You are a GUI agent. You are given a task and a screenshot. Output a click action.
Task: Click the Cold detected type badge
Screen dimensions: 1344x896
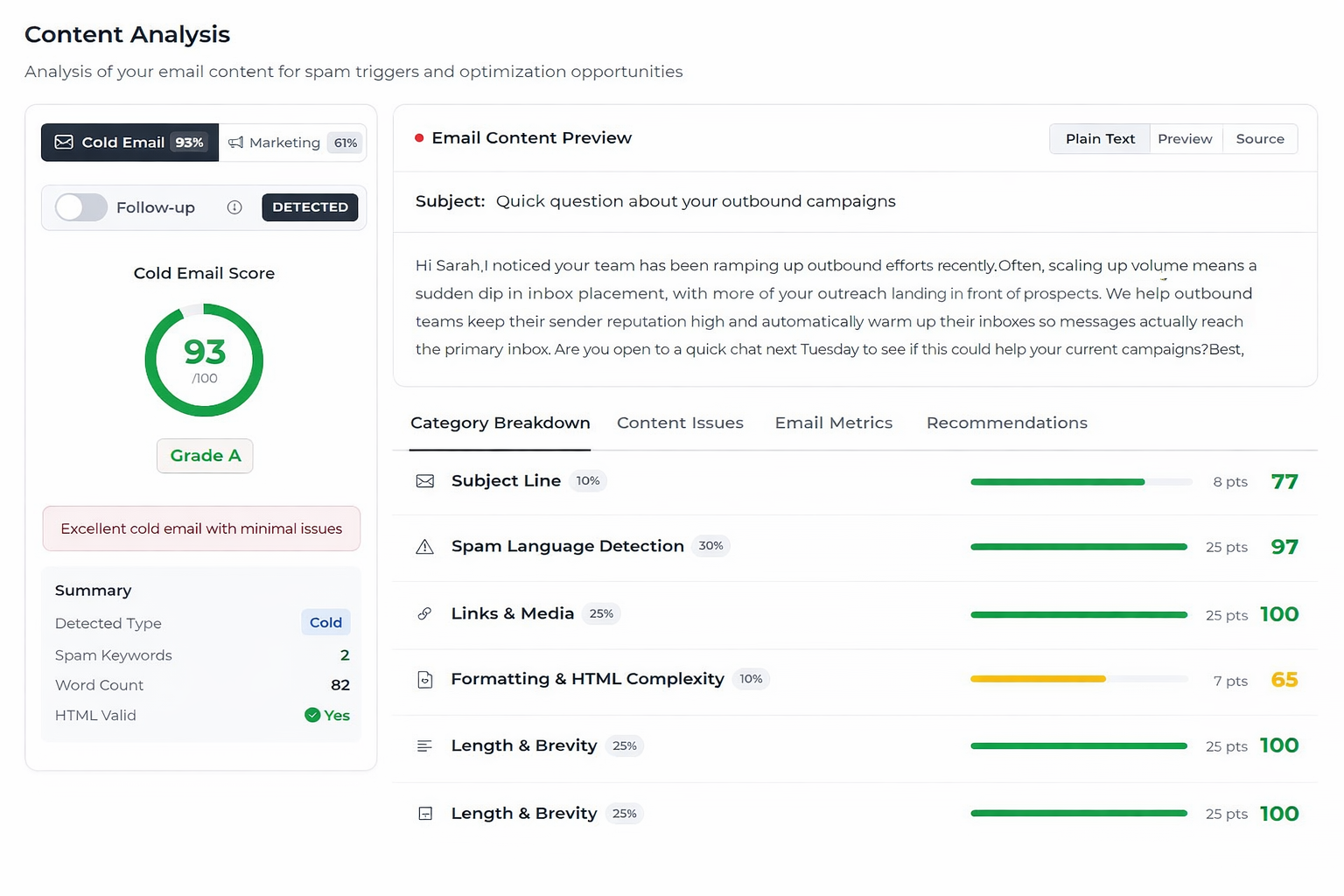325,622
